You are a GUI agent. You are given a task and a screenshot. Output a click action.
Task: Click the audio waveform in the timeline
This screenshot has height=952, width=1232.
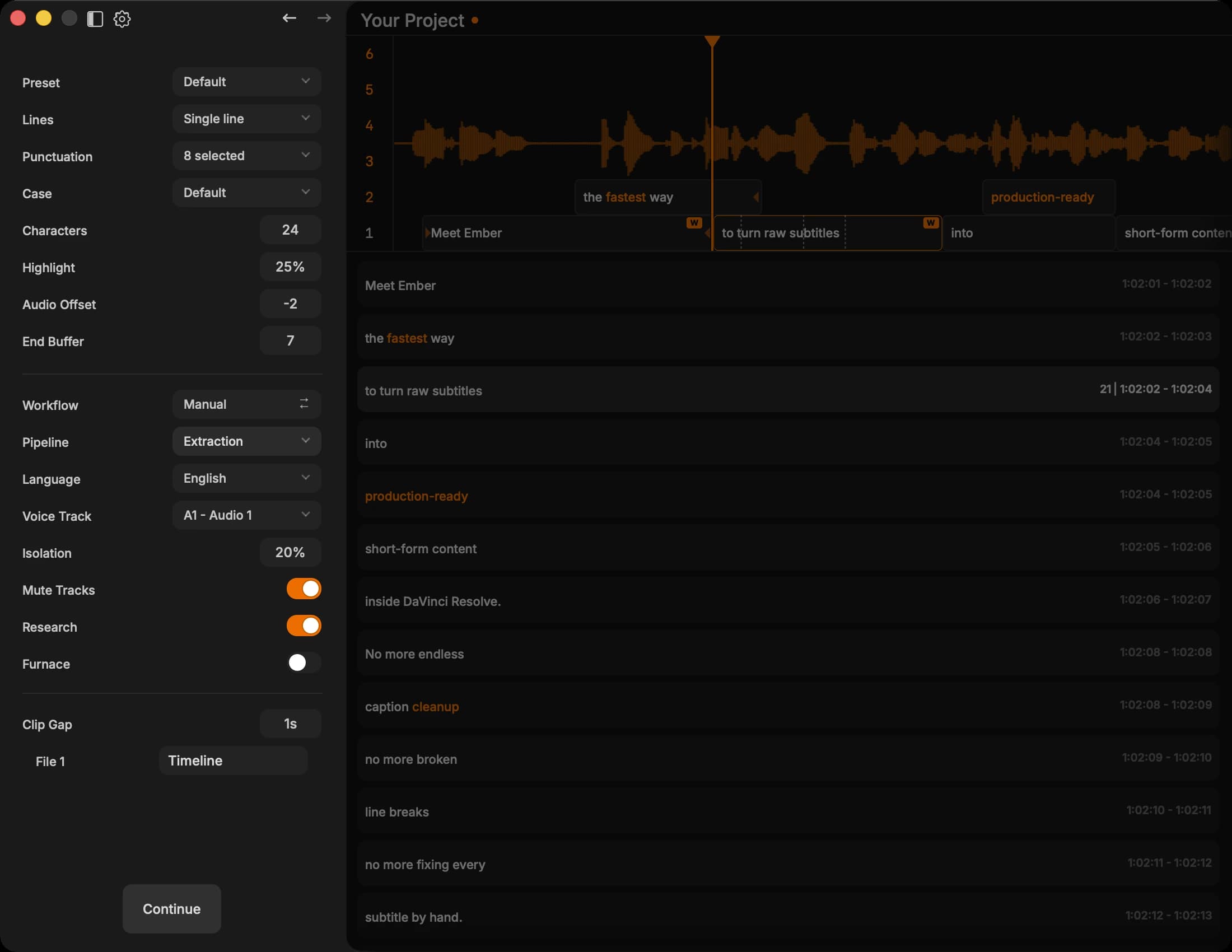pyautogui.click(x=813, y=143)
